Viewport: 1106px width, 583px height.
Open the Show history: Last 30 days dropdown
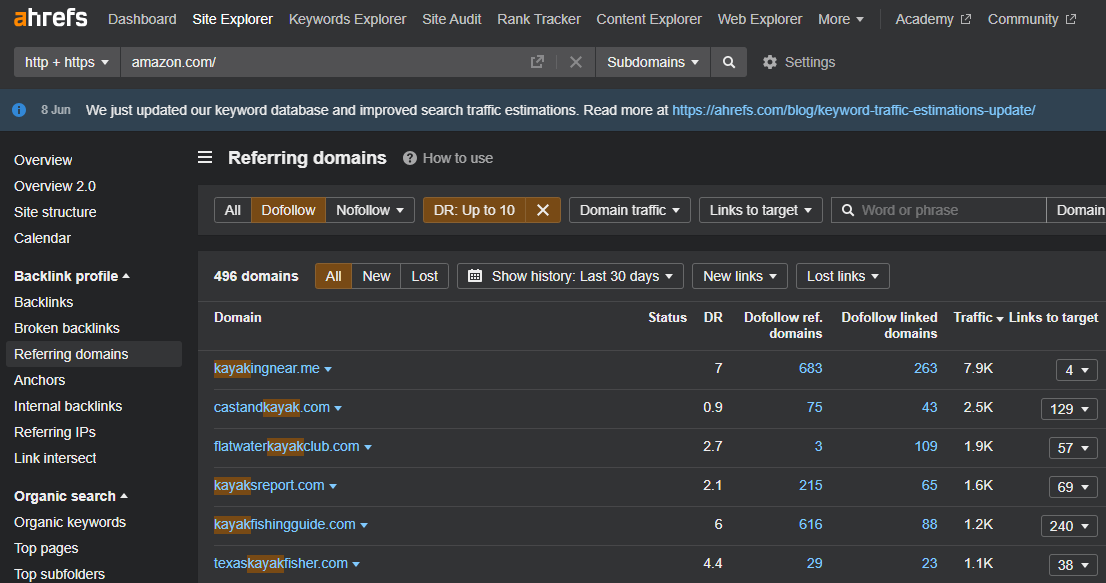pyautogui.click(x=571, y=276)
